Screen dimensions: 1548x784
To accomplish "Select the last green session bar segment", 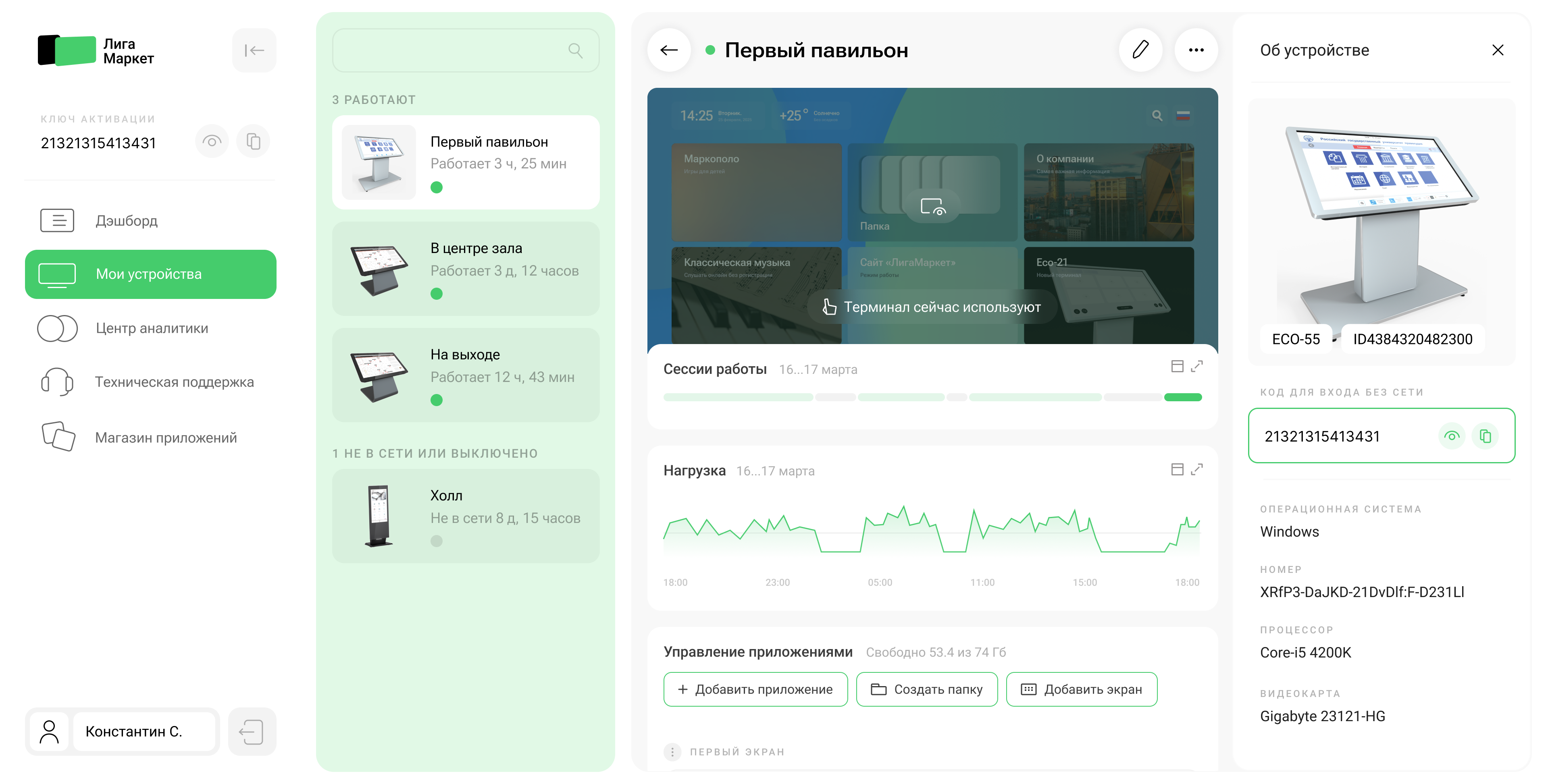I will coord(1182,396).
